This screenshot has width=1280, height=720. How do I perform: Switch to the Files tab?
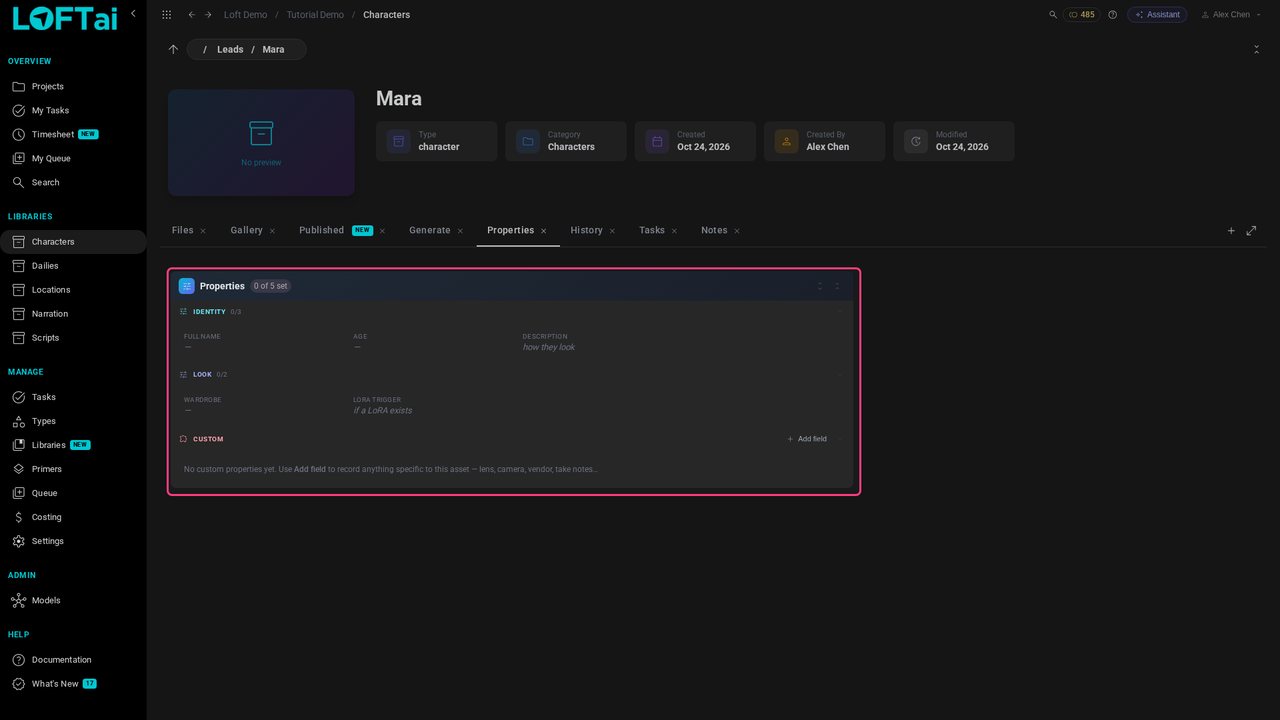coord(183,231)
